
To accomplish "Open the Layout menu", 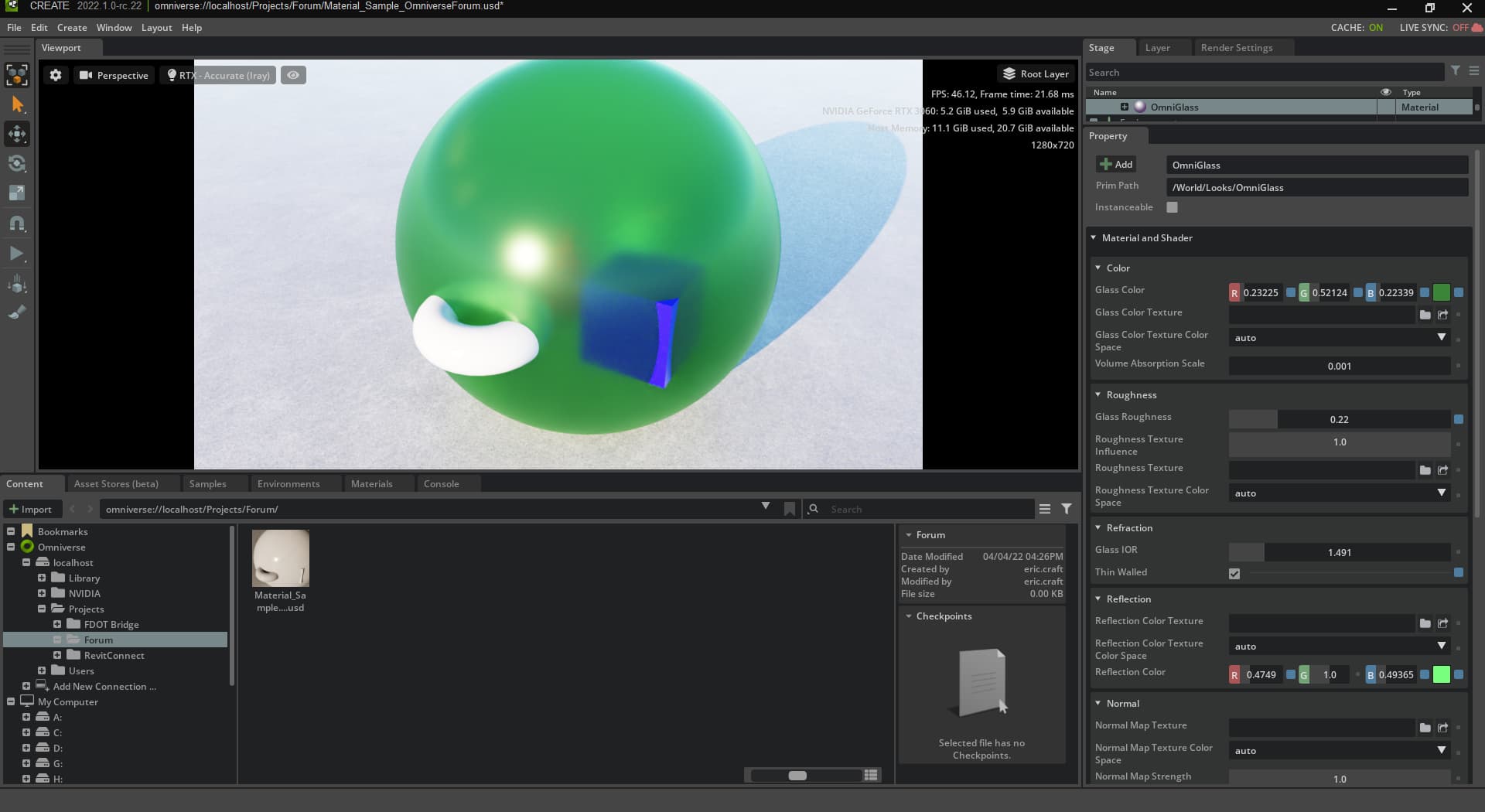I will (156, 27).
